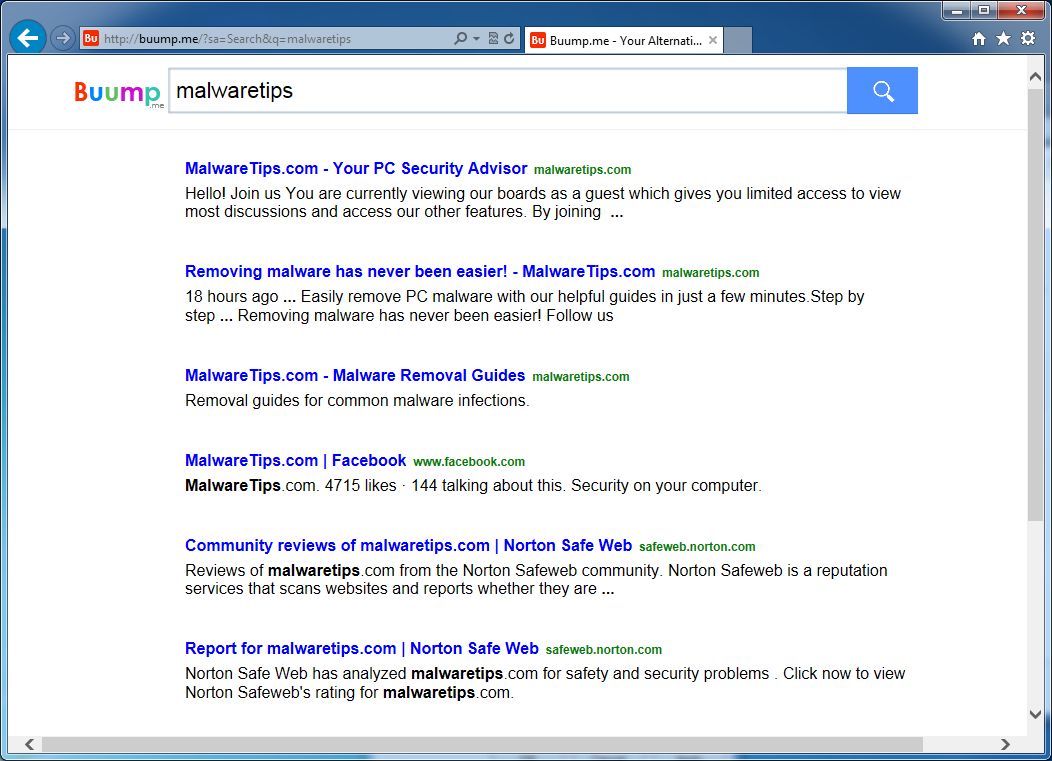Click the browser Forward arrow button
Image resolution: width=1052 pixels, height=761 pixels.
tap(62, 38)
